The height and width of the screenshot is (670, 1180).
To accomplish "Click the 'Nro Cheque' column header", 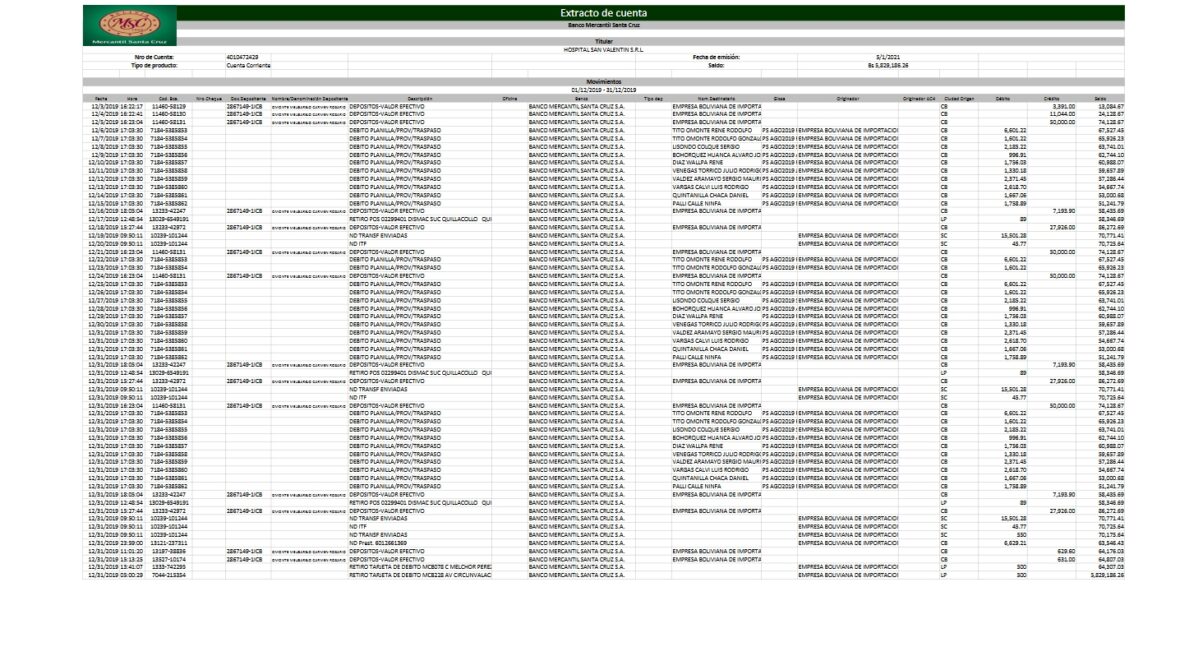I will 208,99.
